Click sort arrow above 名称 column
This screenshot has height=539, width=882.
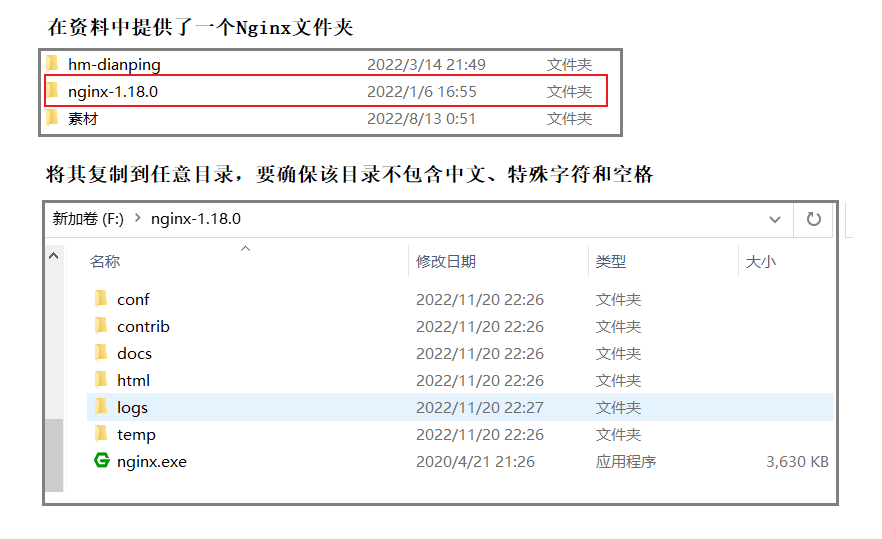245,248
